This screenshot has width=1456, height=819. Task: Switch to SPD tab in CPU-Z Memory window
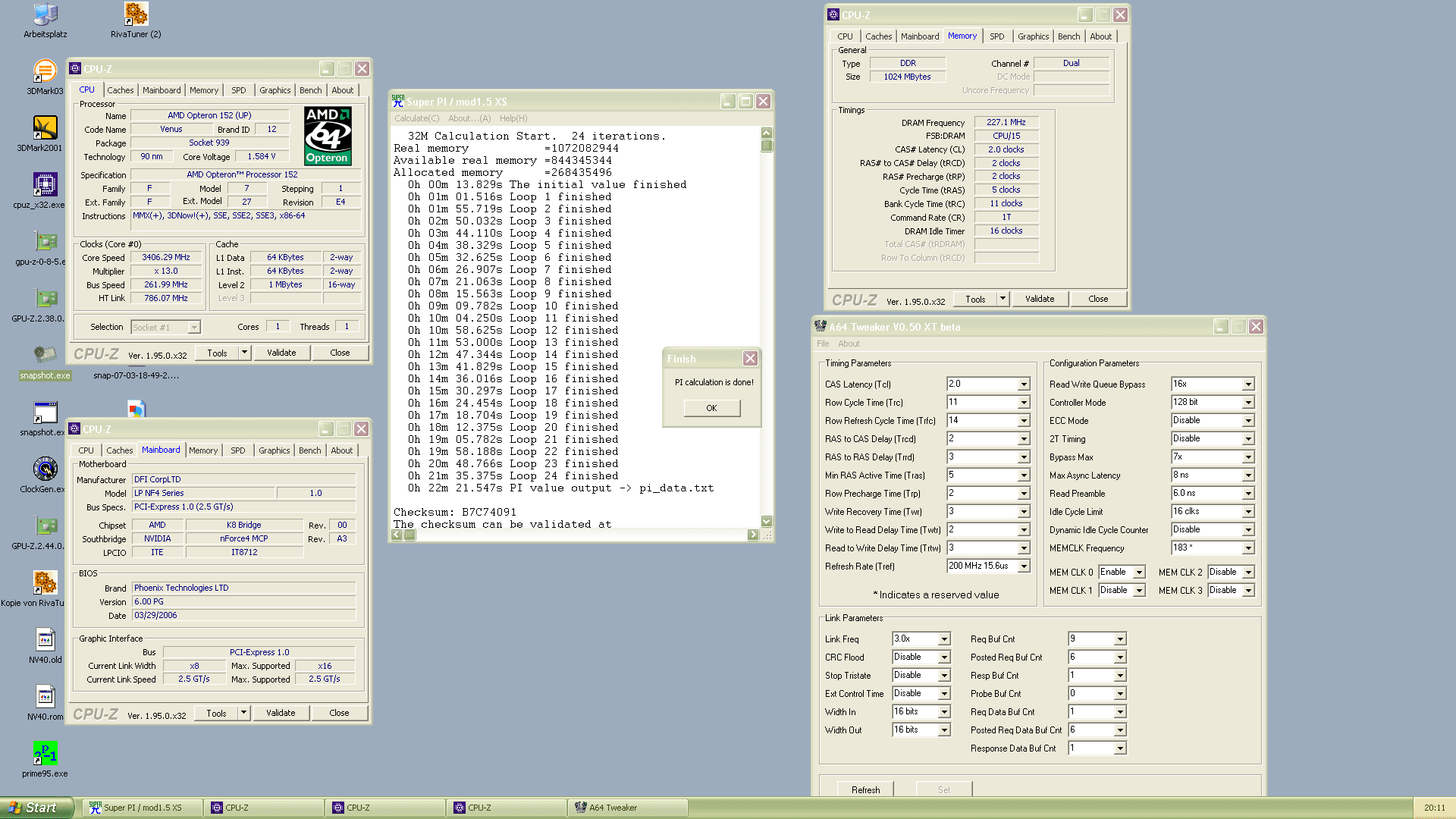[x=996, y=36]
